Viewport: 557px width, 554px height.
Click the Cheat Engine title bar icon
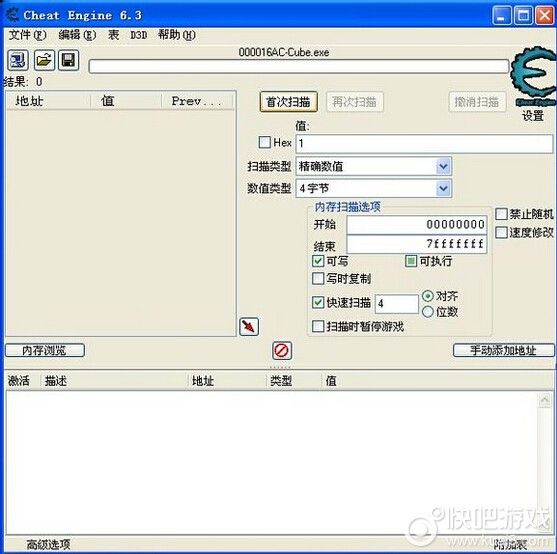coord(12,15)
